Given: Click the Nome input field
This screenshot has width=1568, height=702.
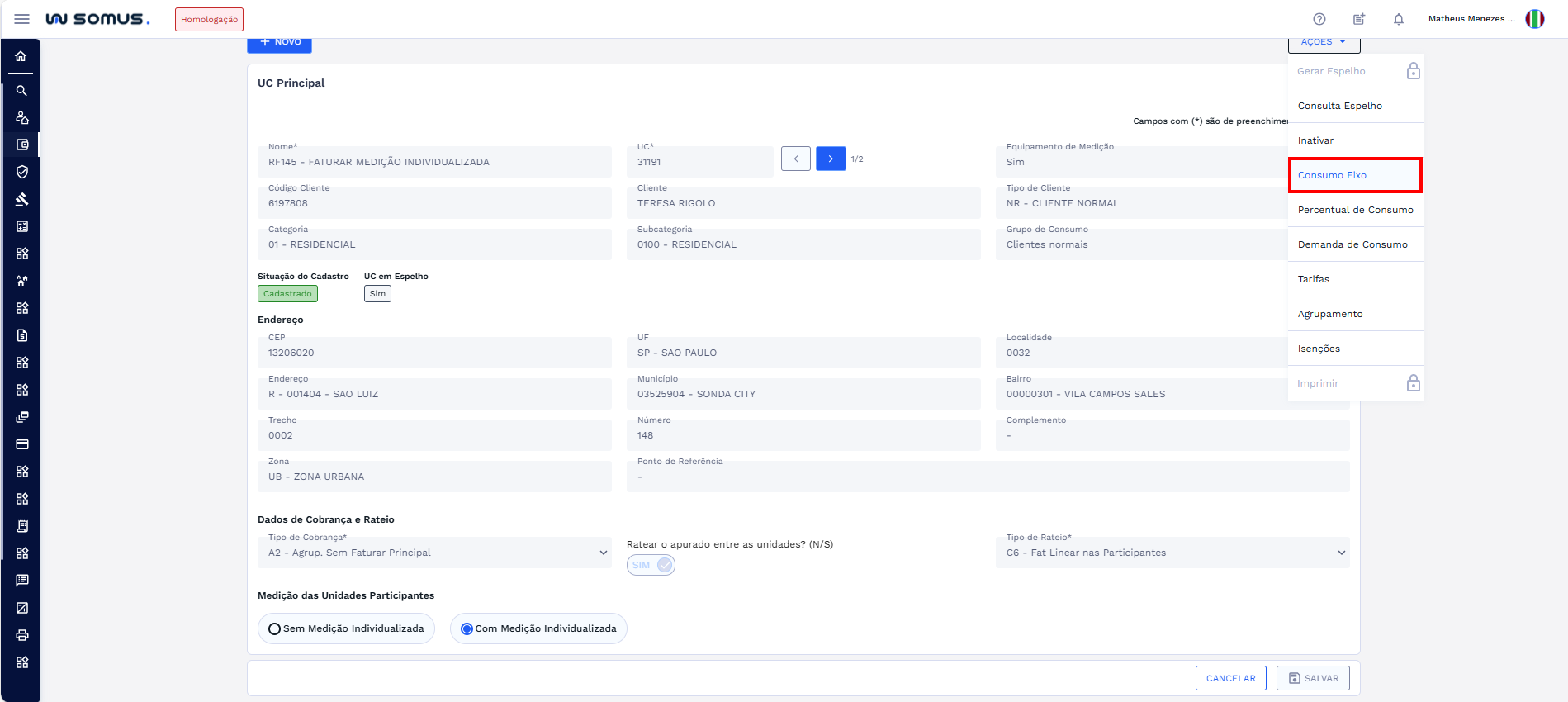Looking at the screenshot, I should click(x=434, y=162).
